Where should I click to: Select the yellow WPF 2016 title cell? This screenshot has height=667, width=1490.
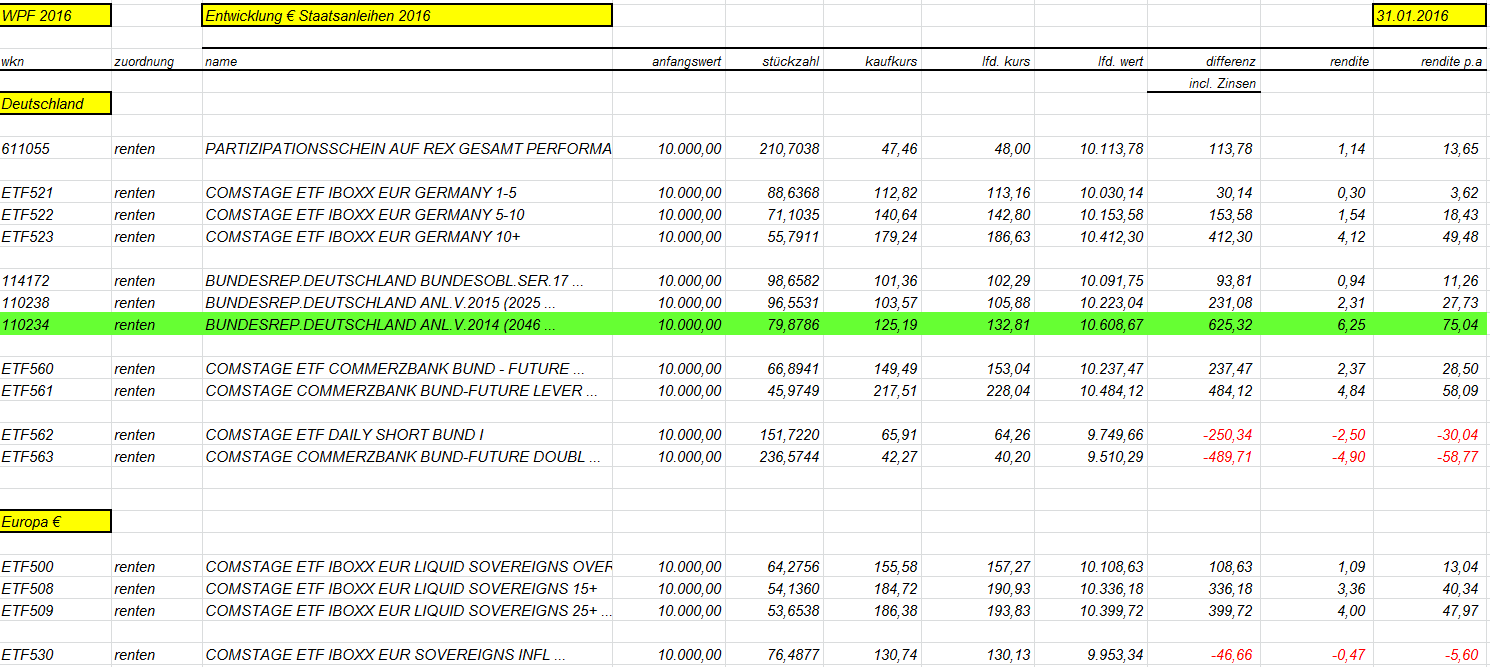point(55,15)
